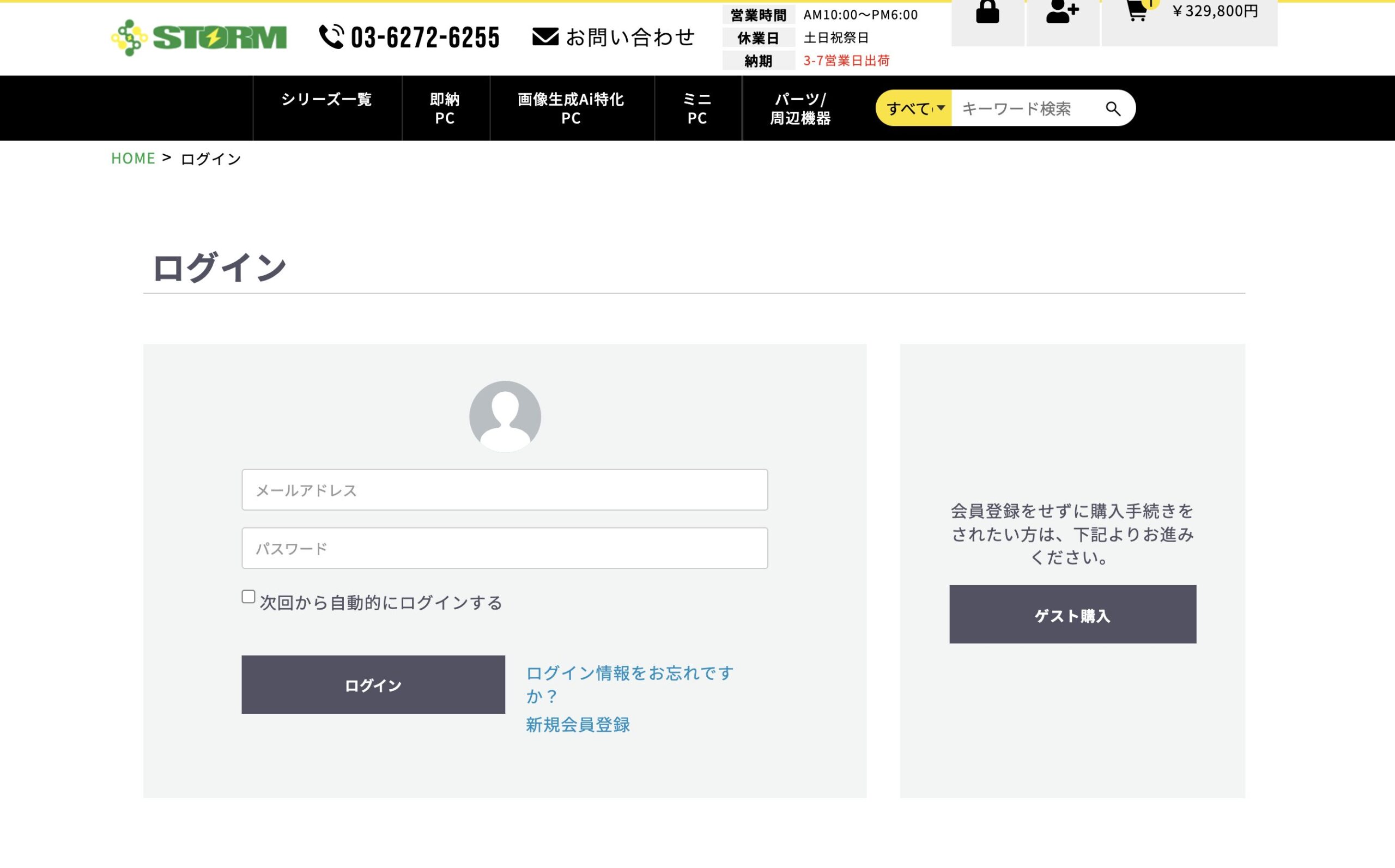This screenshot has width=1395, height=868.
Task: Click the grey user avatar image
Action: (505, 416)
